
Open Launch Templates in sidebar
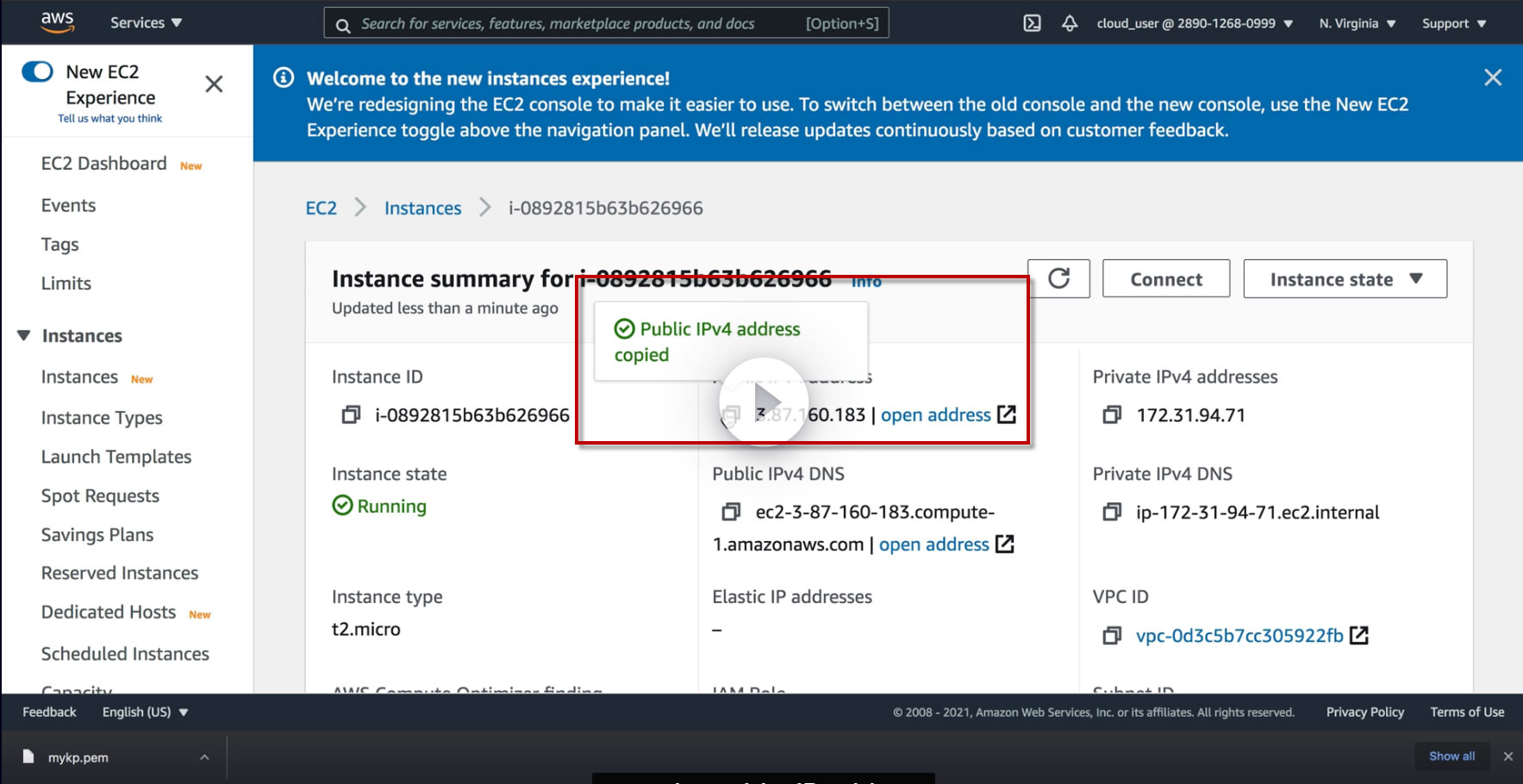click(x=116, y=457)
